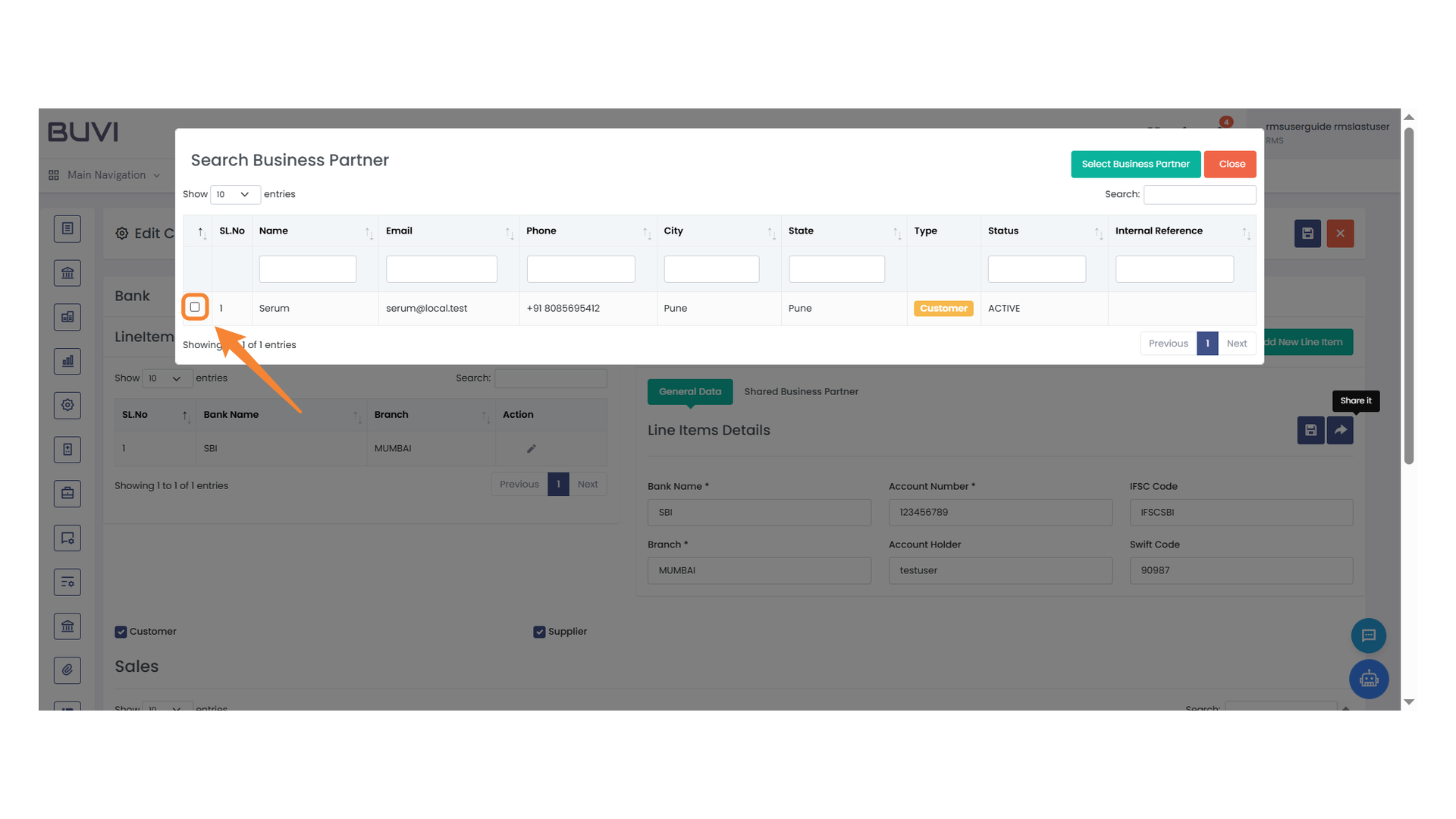Click the Search field in the modal
1456x819 pixels.
[1199, 194]
